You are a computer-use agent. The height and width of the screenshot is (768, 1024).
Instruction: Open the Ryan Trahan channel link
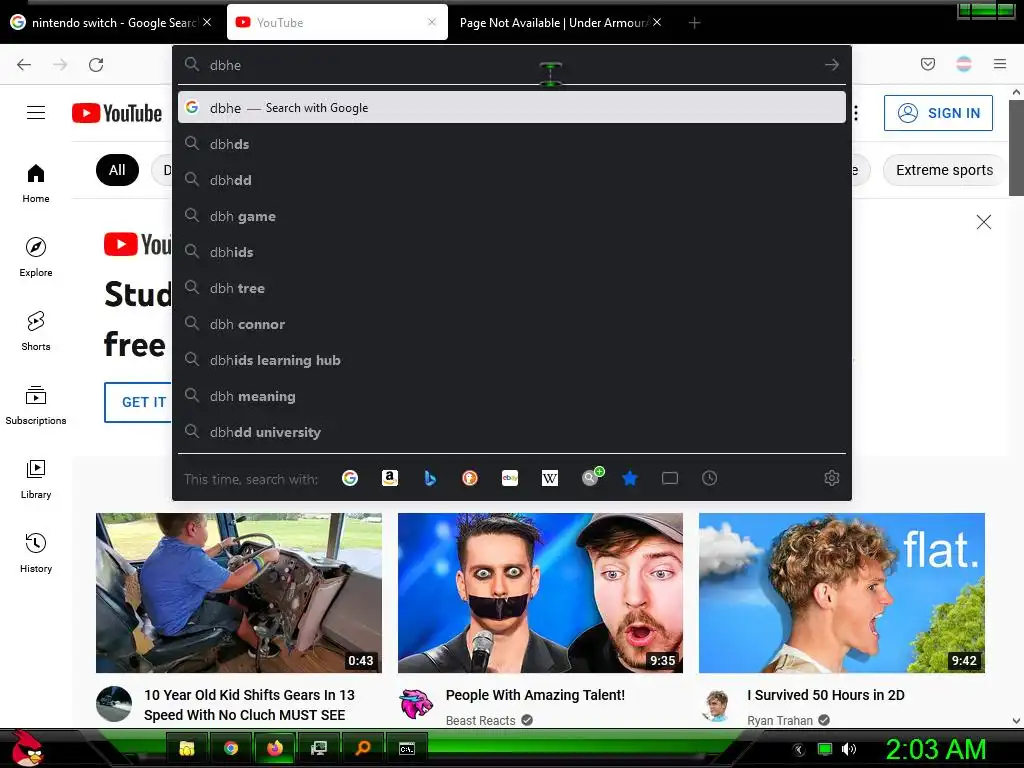pos(780,720)
